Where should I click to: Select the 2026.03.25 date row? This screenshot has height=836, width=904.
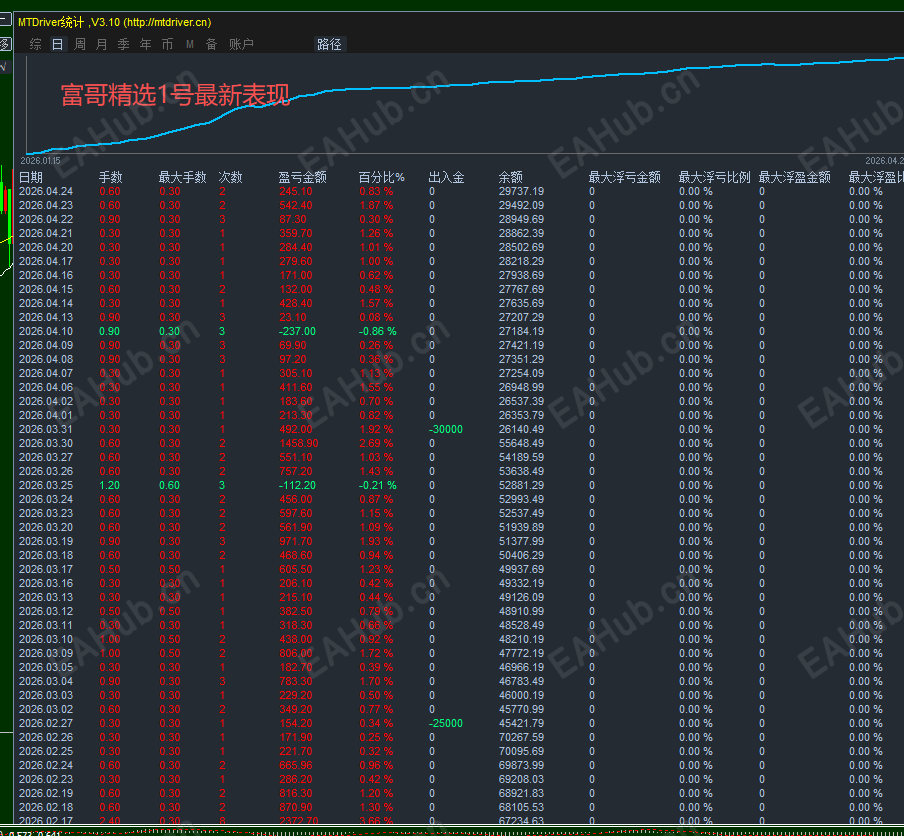pyautogui.click(x=46, y=485)
